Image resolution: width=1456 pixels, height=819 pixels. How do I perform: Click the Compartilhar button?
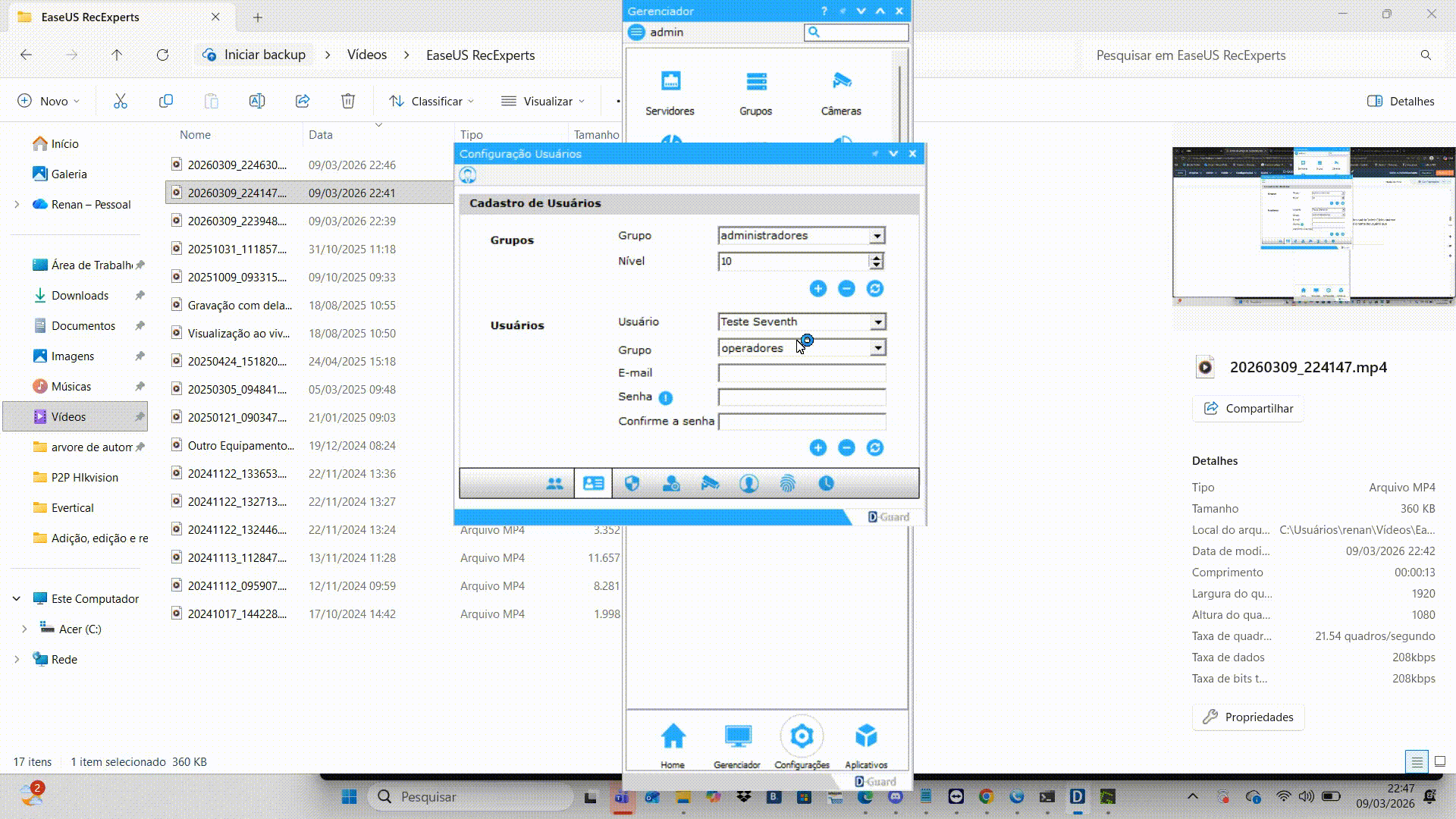pos(1248,409)
